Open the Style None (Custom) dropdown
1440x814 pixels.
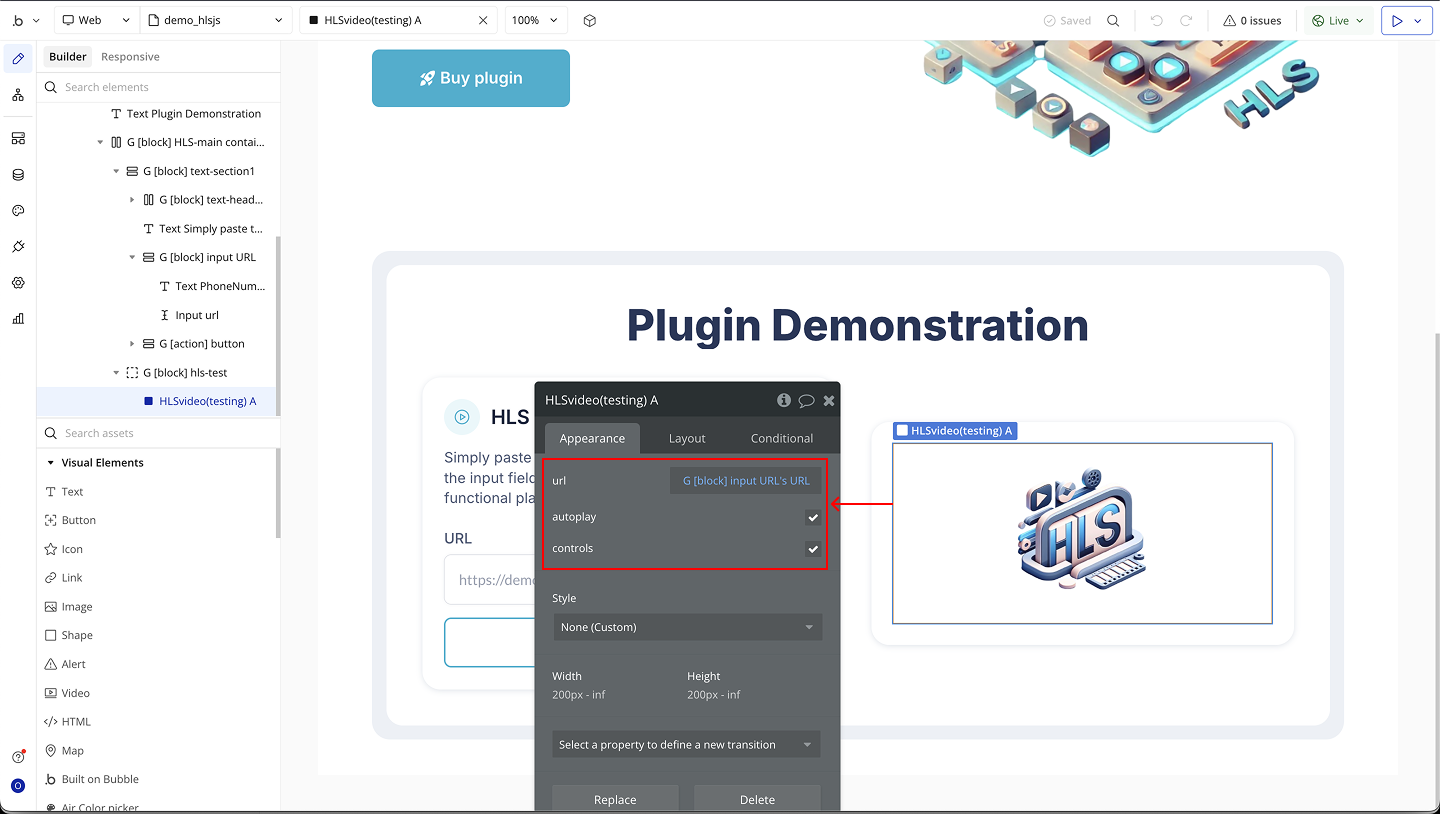click(x=688, y=627)
